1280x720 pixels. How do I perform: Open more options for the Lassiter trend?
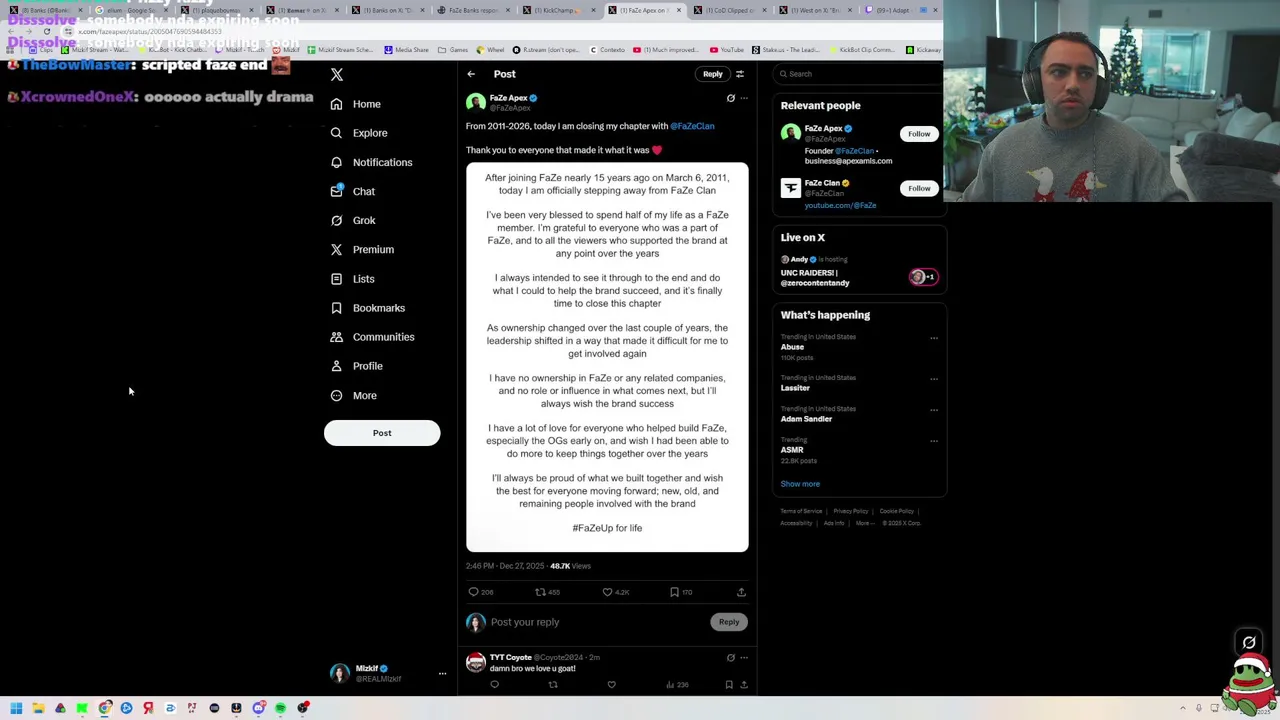tap(934, 379)
